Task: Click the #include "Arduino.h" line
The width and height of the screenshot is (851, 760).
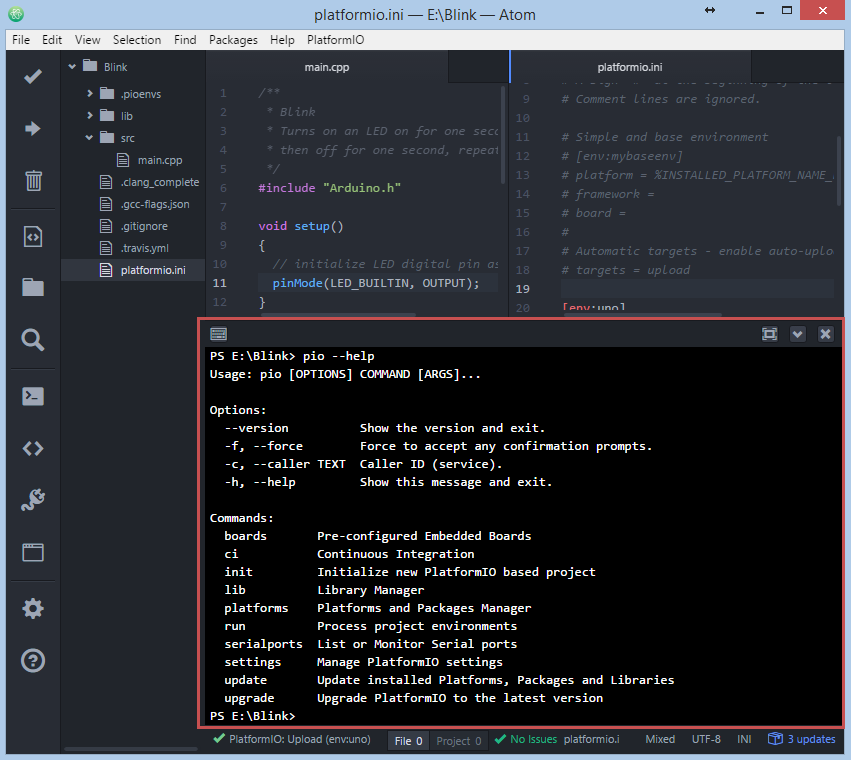Action: click(x=329, y=188)
